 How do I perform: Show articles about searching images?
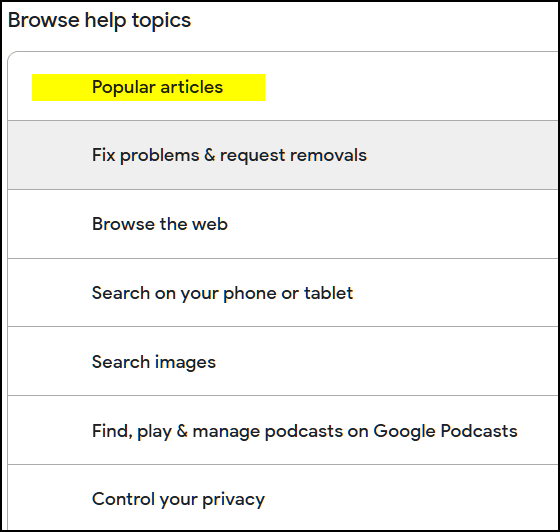[282, 361]
